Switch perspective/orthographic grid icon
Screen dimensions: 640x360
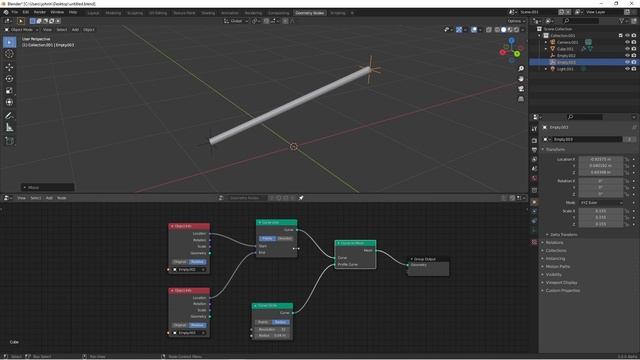(x=521, y=99)
